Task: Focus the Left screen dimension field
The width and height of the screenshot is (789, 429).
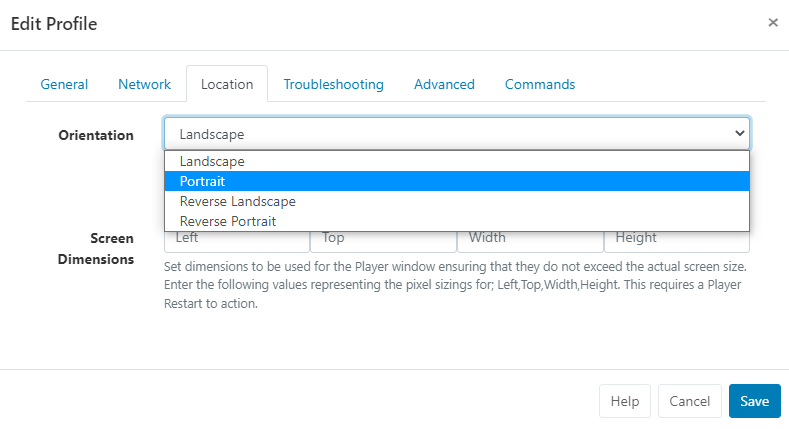Action: (x=237, y=240)
